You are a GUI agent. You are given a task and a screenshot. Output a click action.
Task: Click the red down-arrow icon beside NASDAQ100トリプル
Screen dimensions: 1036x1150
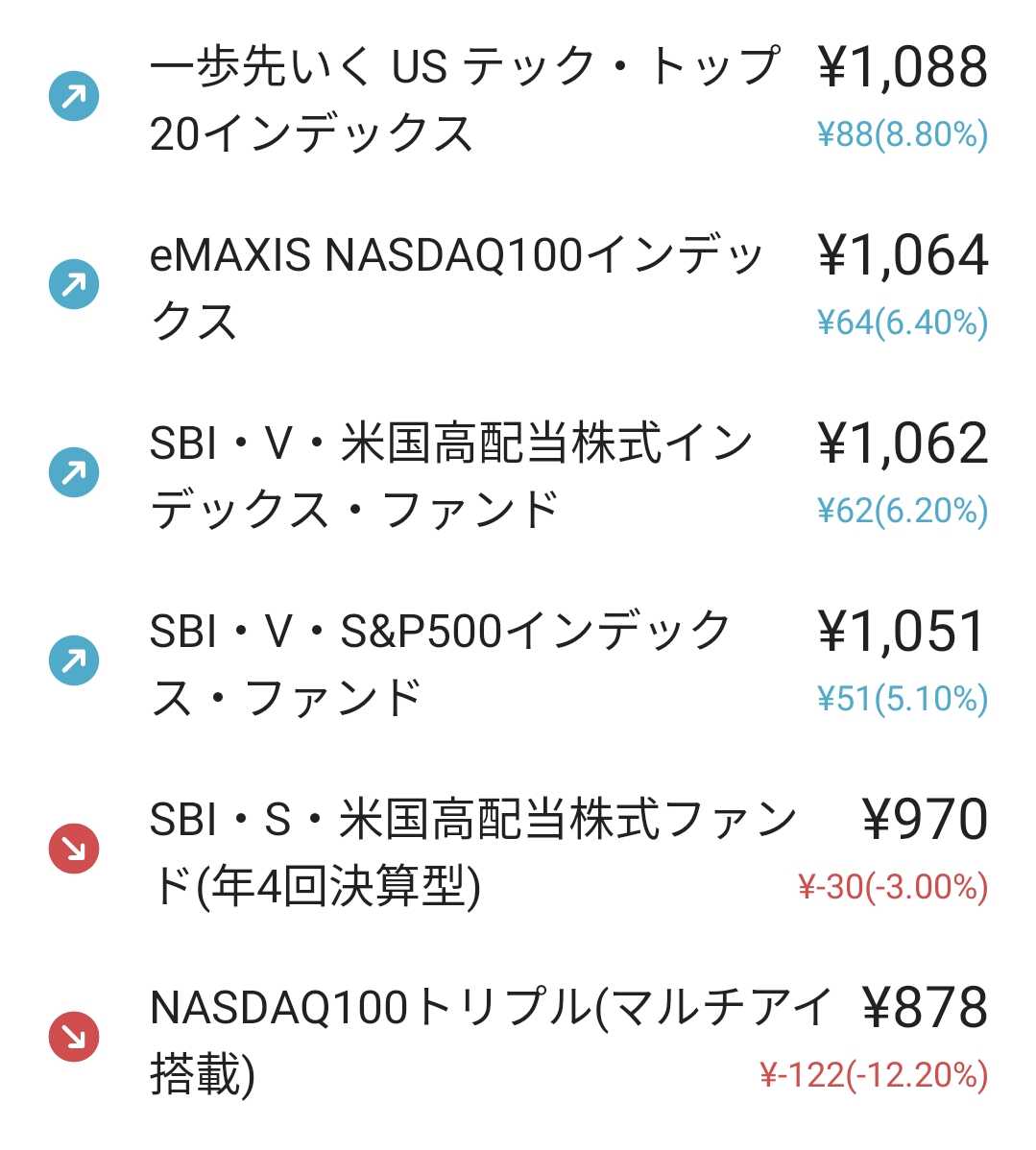tap(74, 1037)
